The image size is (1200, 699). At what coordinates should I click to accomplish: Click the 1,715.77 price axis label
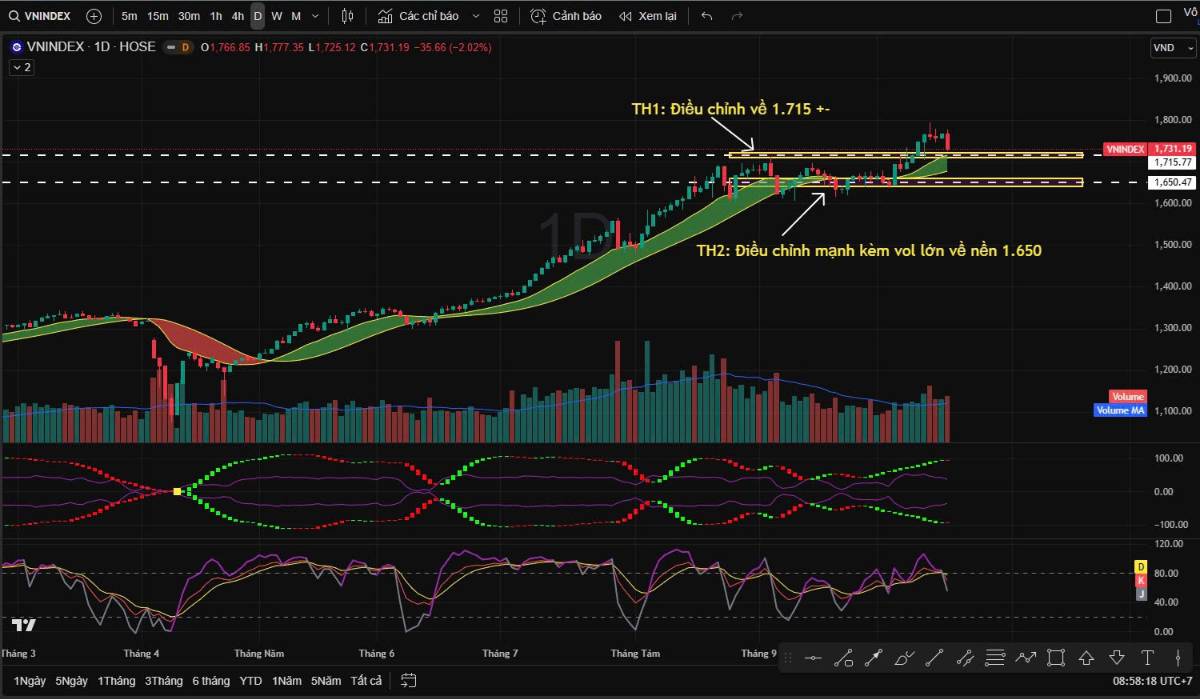1172,162
